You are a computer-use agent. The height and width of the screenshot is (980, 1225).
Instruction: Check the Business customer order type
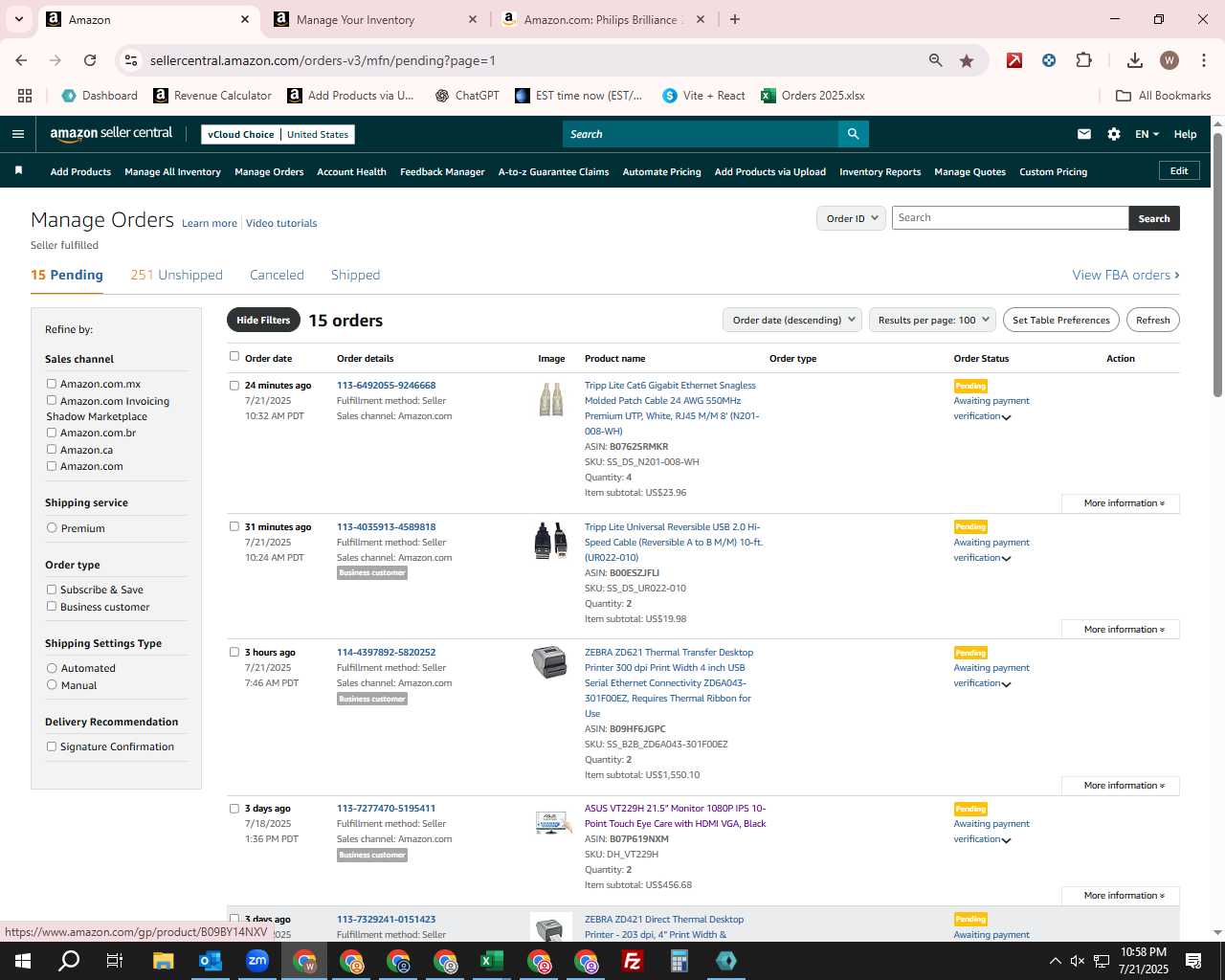point(52,607)
